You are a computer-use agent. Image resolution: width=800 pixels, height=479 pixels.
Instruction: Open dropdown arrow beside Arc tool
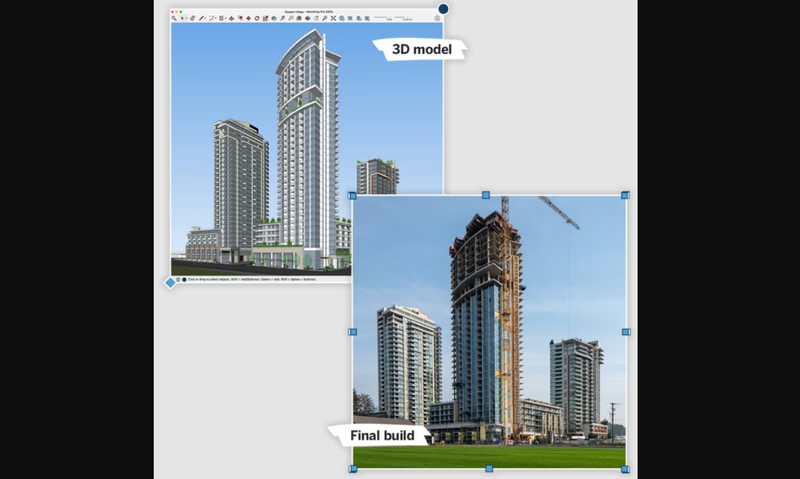tap(215, 18)
